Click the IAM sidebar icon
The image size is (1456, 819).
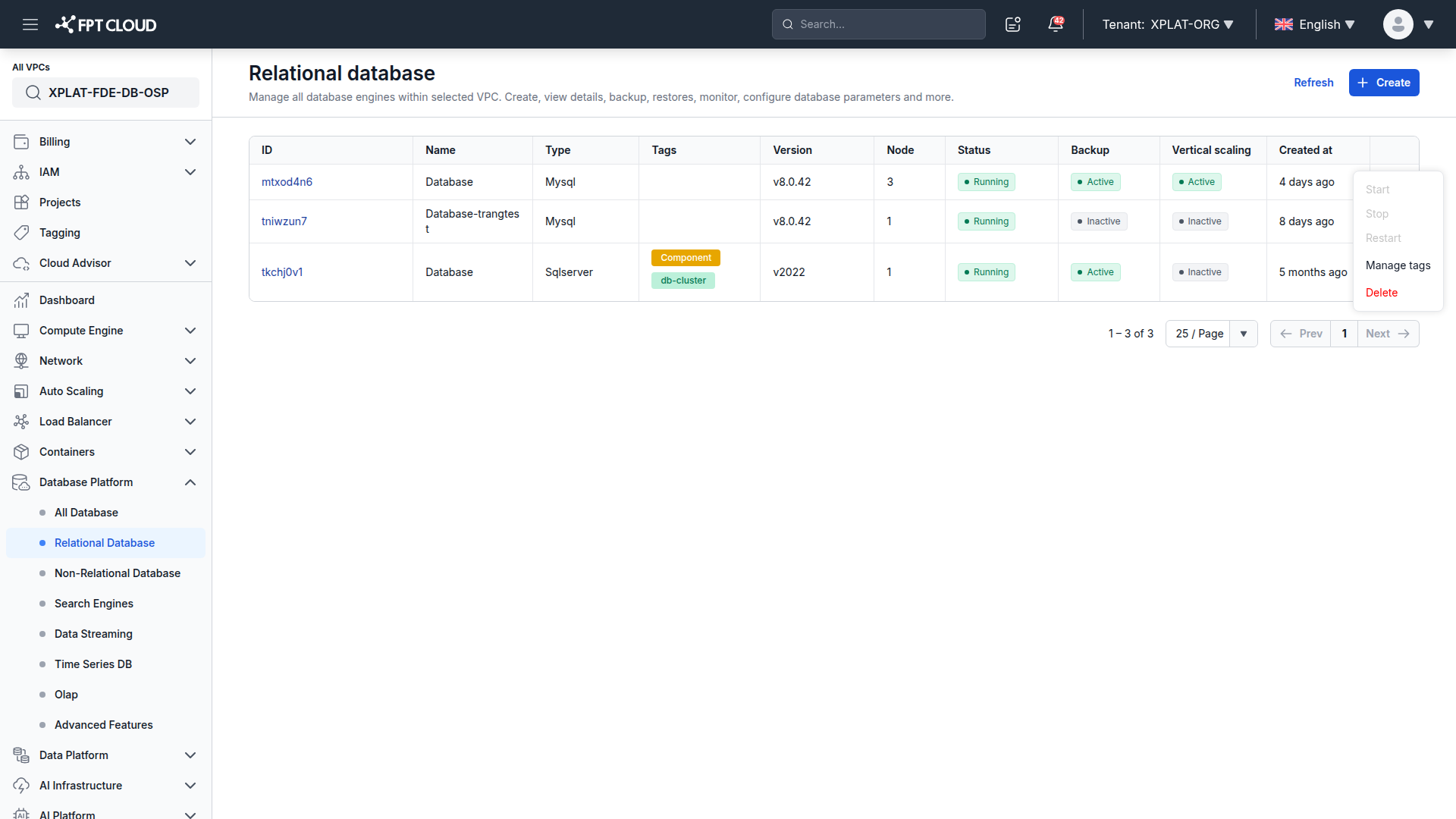tap(21, 172)
